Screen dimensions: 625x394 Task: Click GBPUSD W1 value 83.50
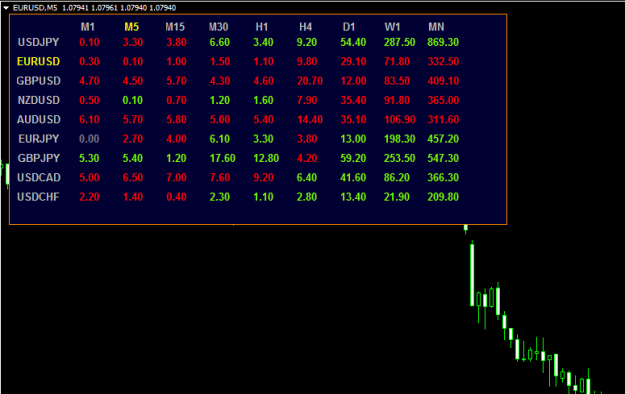pos(397,81)
